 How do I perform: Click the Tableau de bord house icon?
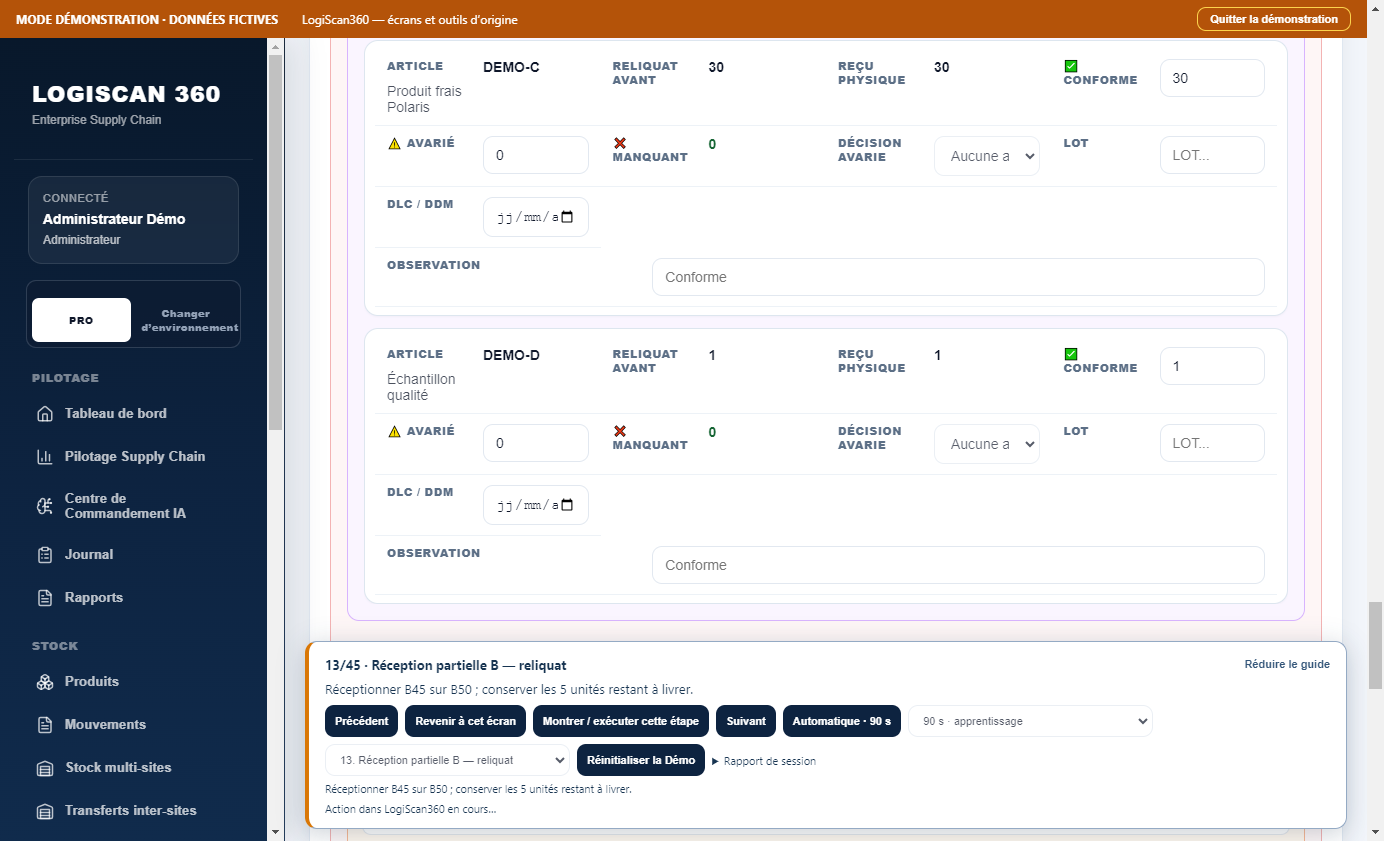pyautogui.click(x=44, y=414)
